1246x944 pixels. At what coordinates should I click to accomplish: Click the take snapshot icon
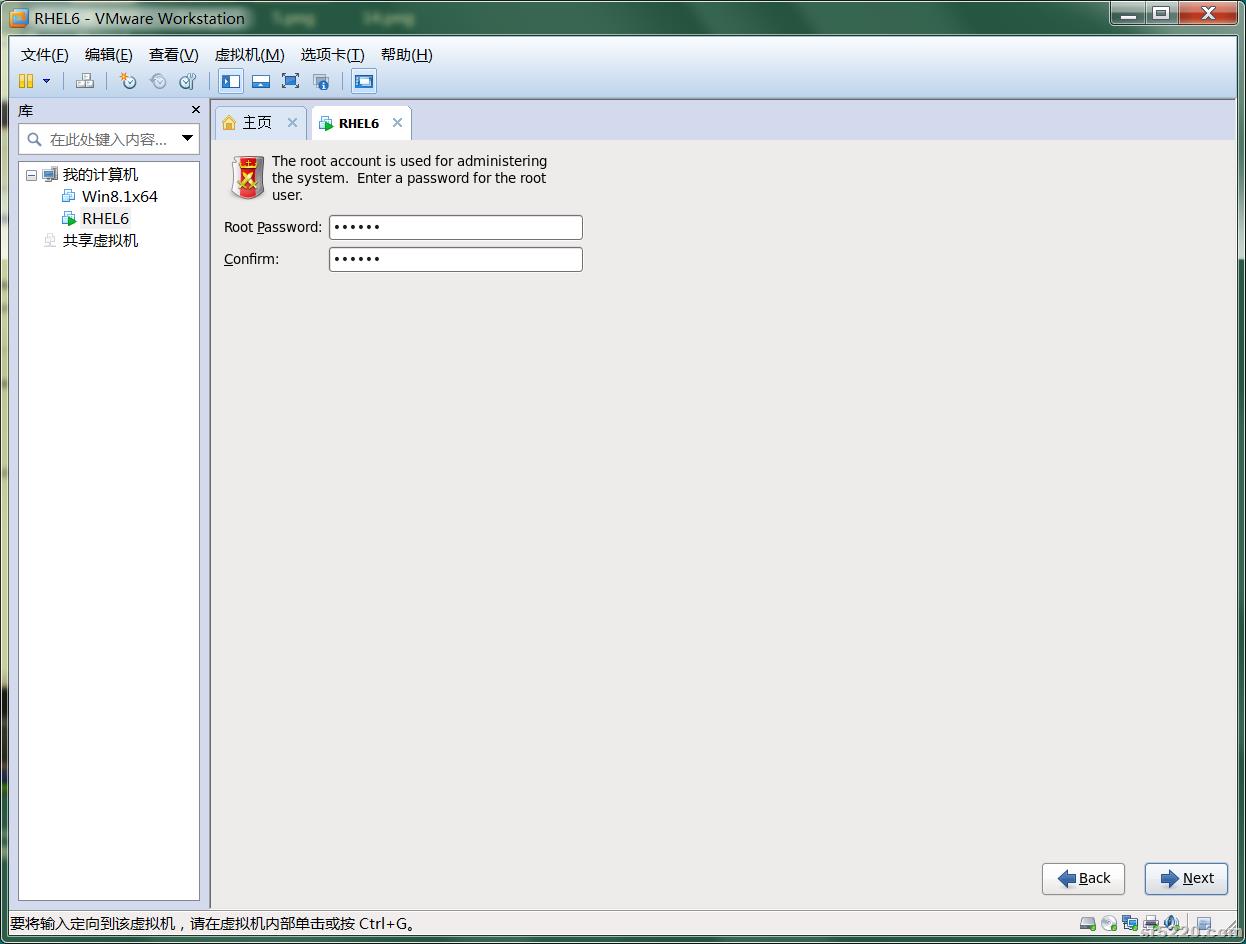click(x=128, y=81)
